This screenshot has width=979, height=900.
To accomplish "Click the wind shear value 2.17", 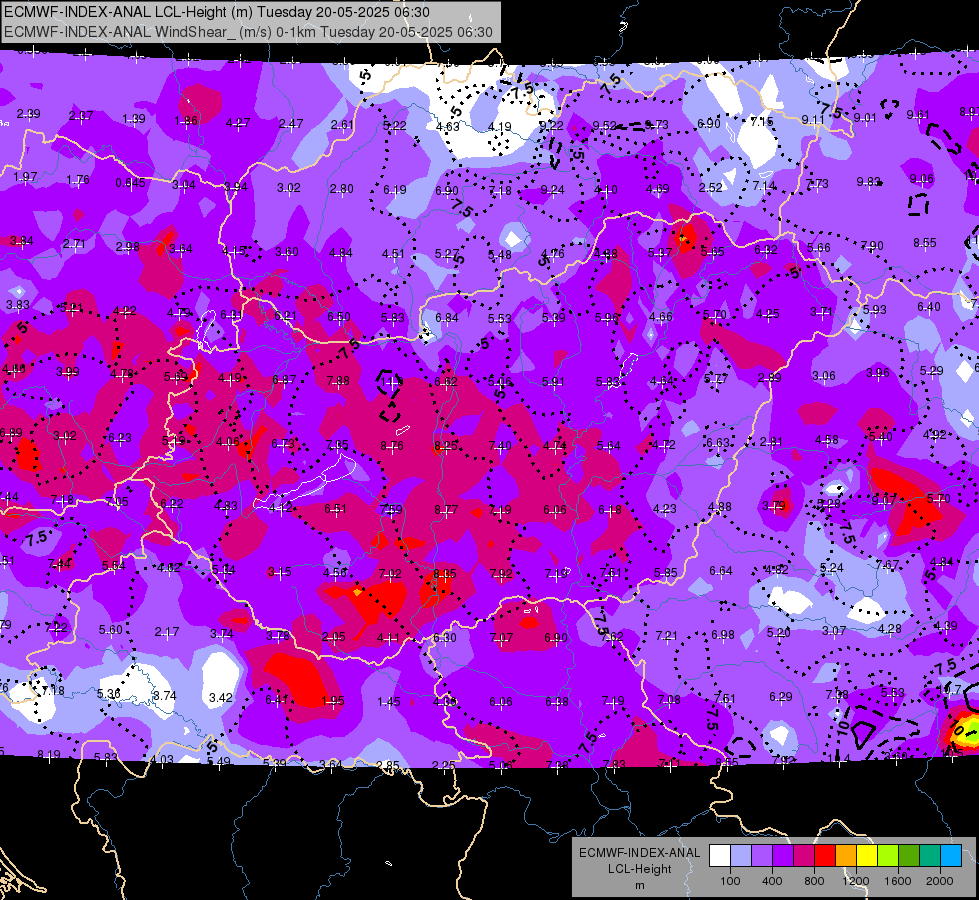I will (167, 632).
